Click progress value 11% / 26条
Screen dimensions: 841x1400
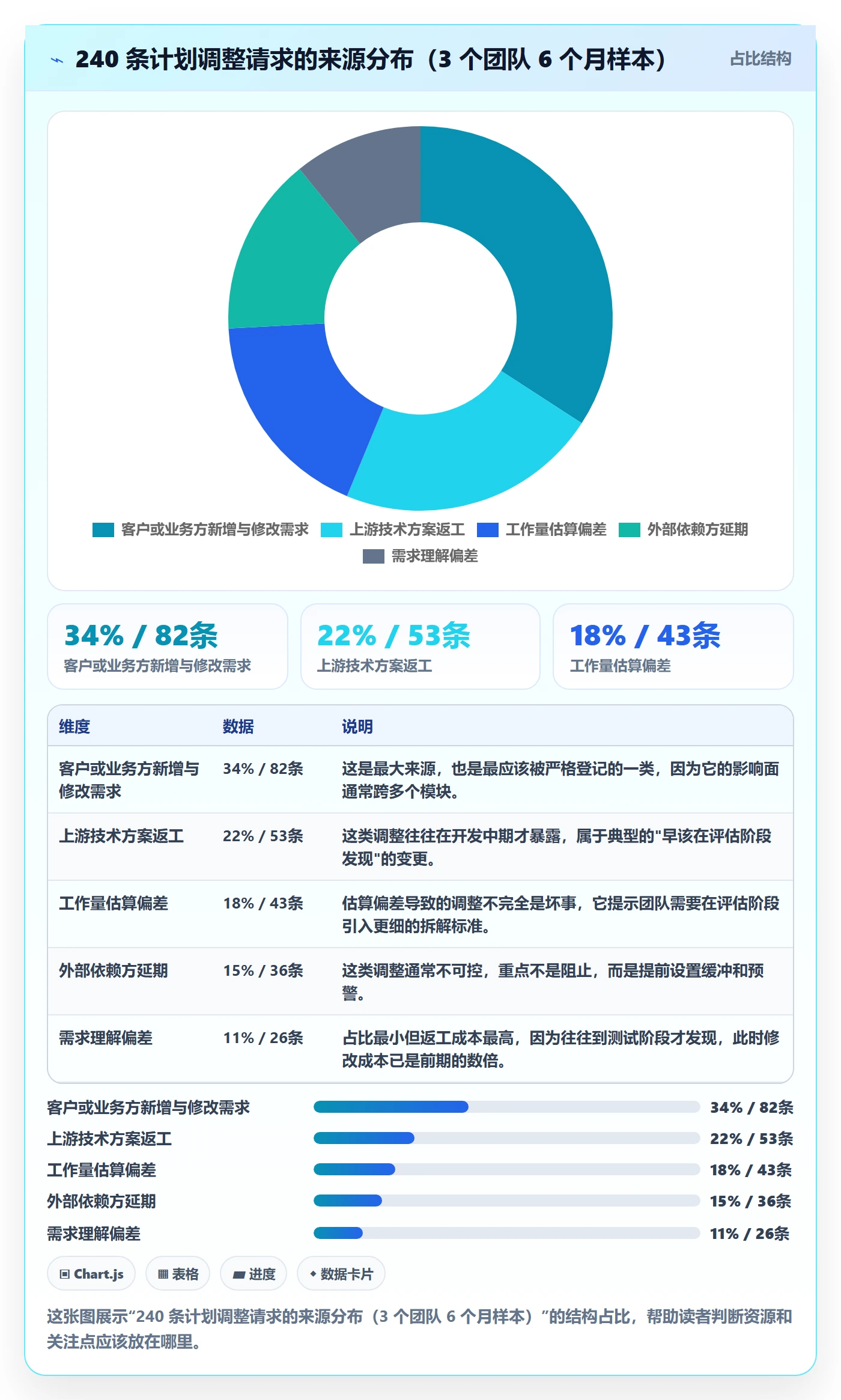click(x=750, y=1234)
